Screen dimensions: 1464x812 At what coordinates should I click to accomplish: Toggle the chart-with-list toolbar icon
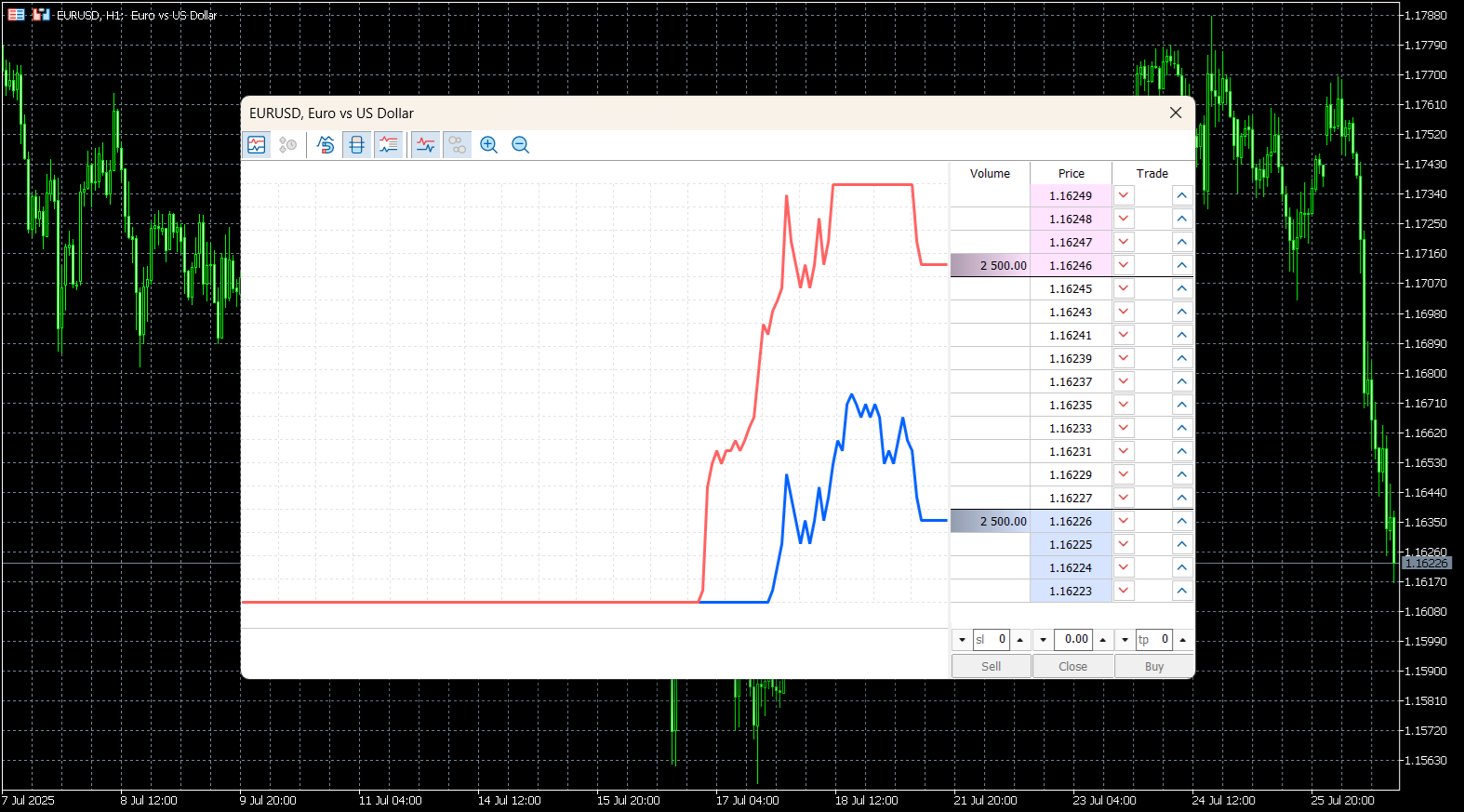point(389,145)
